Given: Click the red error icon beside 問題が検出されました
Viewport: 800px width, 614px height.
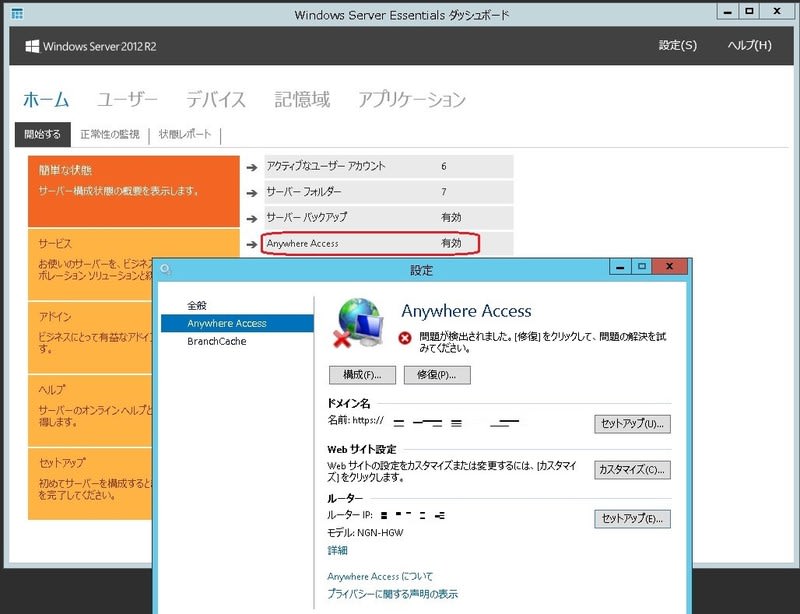Looking at the screenshot, I should 405,338.
